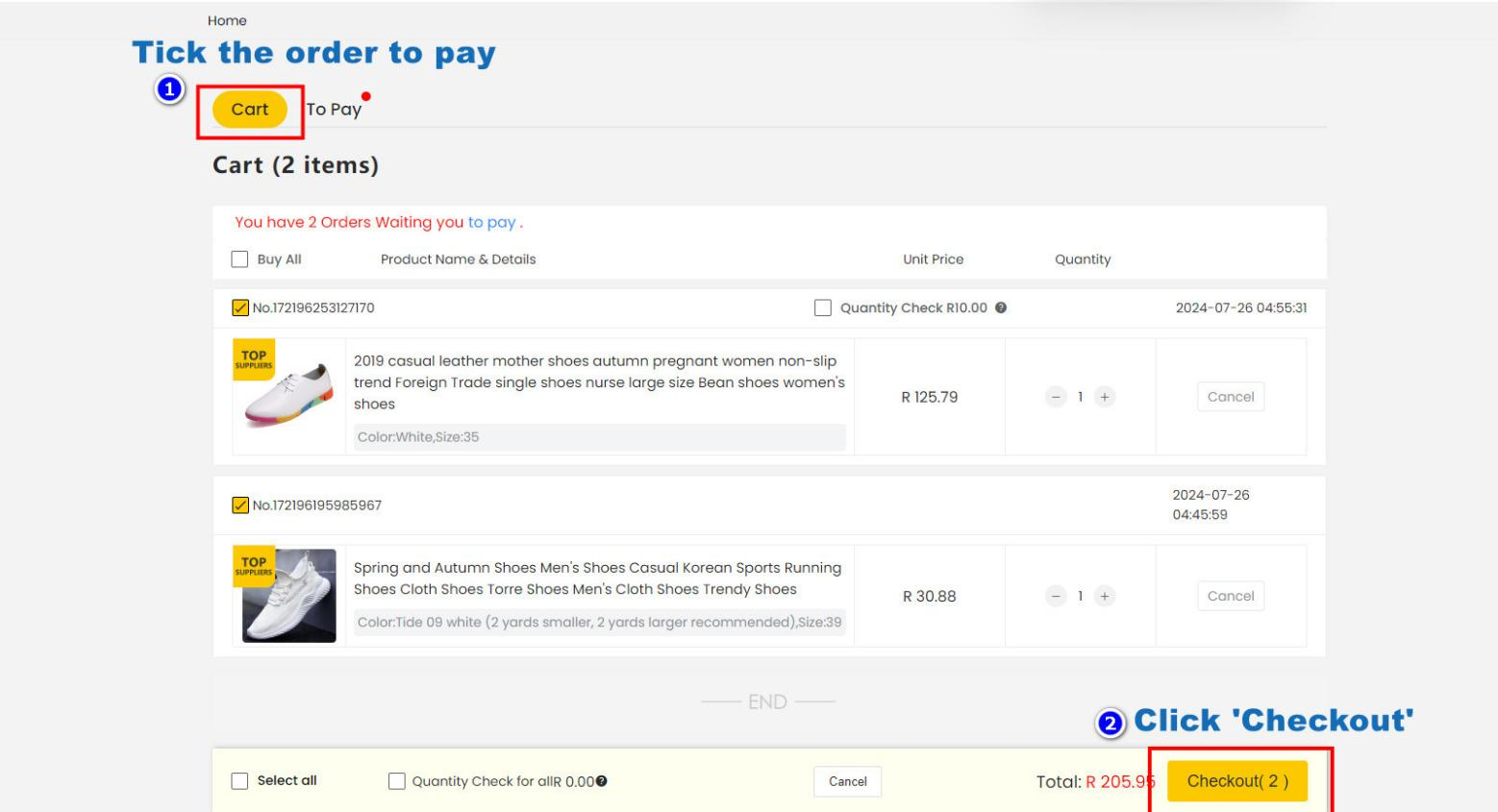Go to Home breadcrumb link
The image size is (1498, 812).
[227, 20]
